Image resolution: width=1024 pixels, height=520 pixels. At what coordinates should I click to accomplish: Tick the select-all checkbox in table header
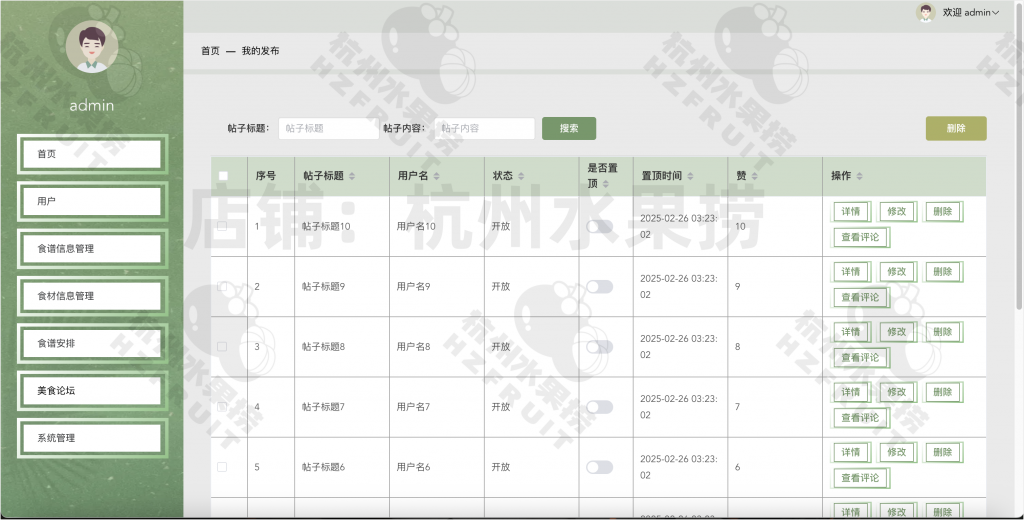223,176
